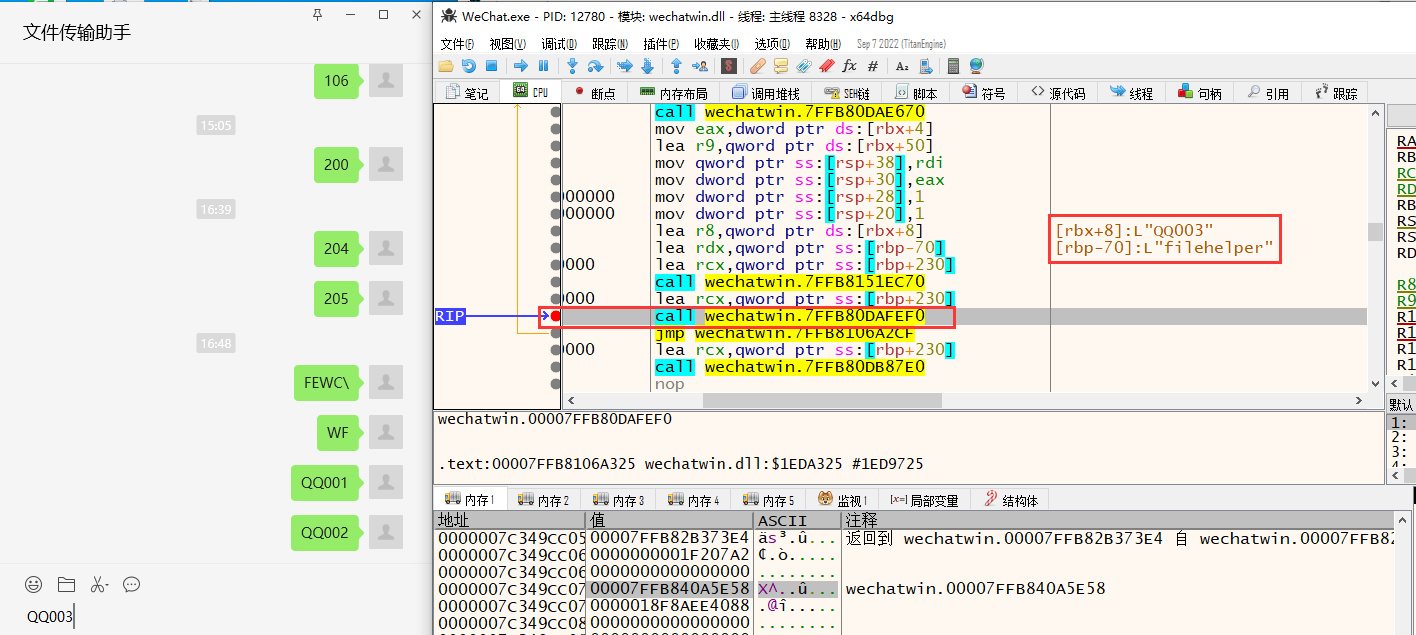Viewport: 1416px width, 635px height.
Task: Click the WeChat send file folder icon
Action: pyautogui.click(x=66, y=584)
